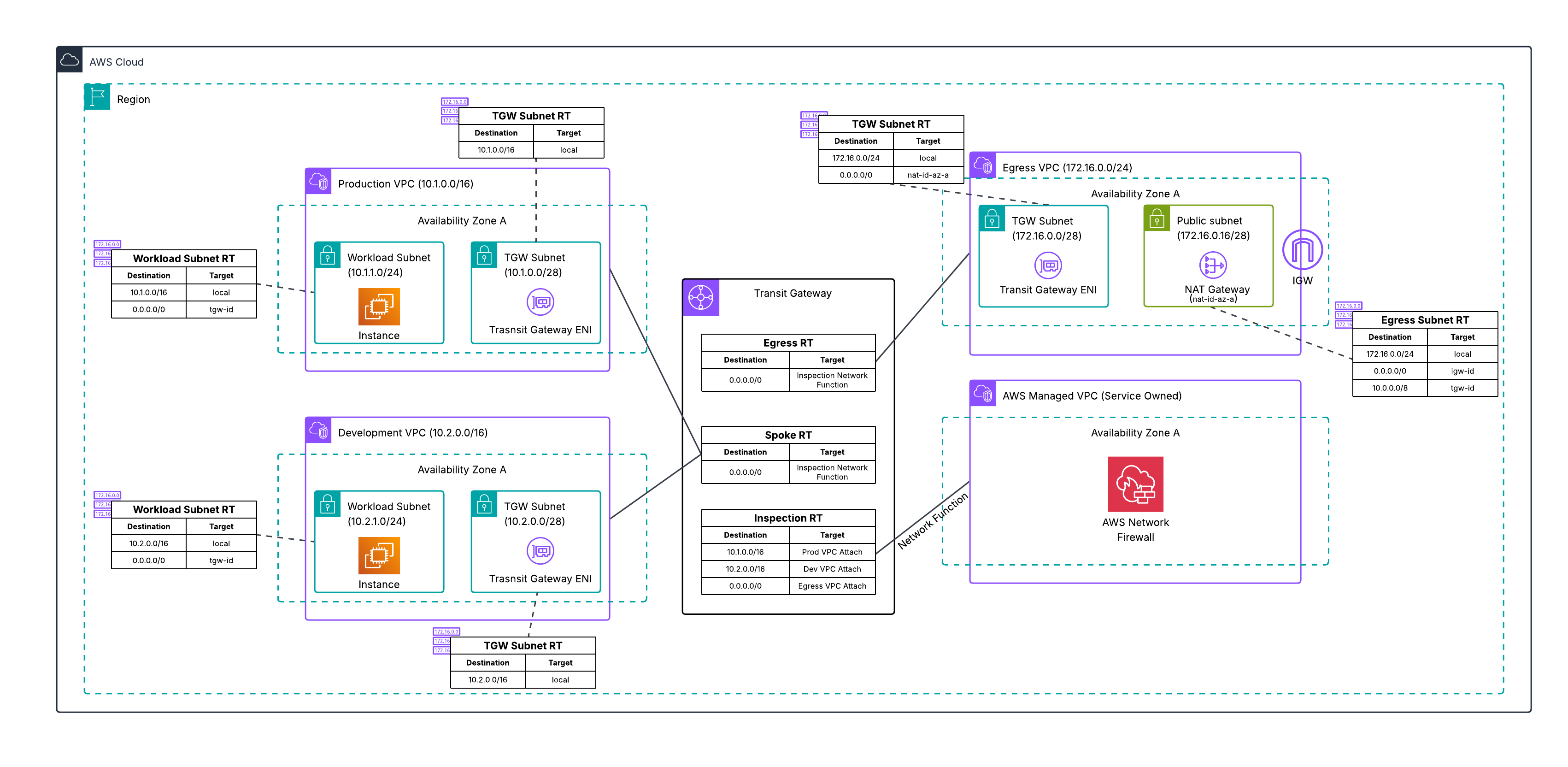Screen dimensions: 1568x767
Task: Click the AWS Cloud icon
Action: tap(70, 60)
